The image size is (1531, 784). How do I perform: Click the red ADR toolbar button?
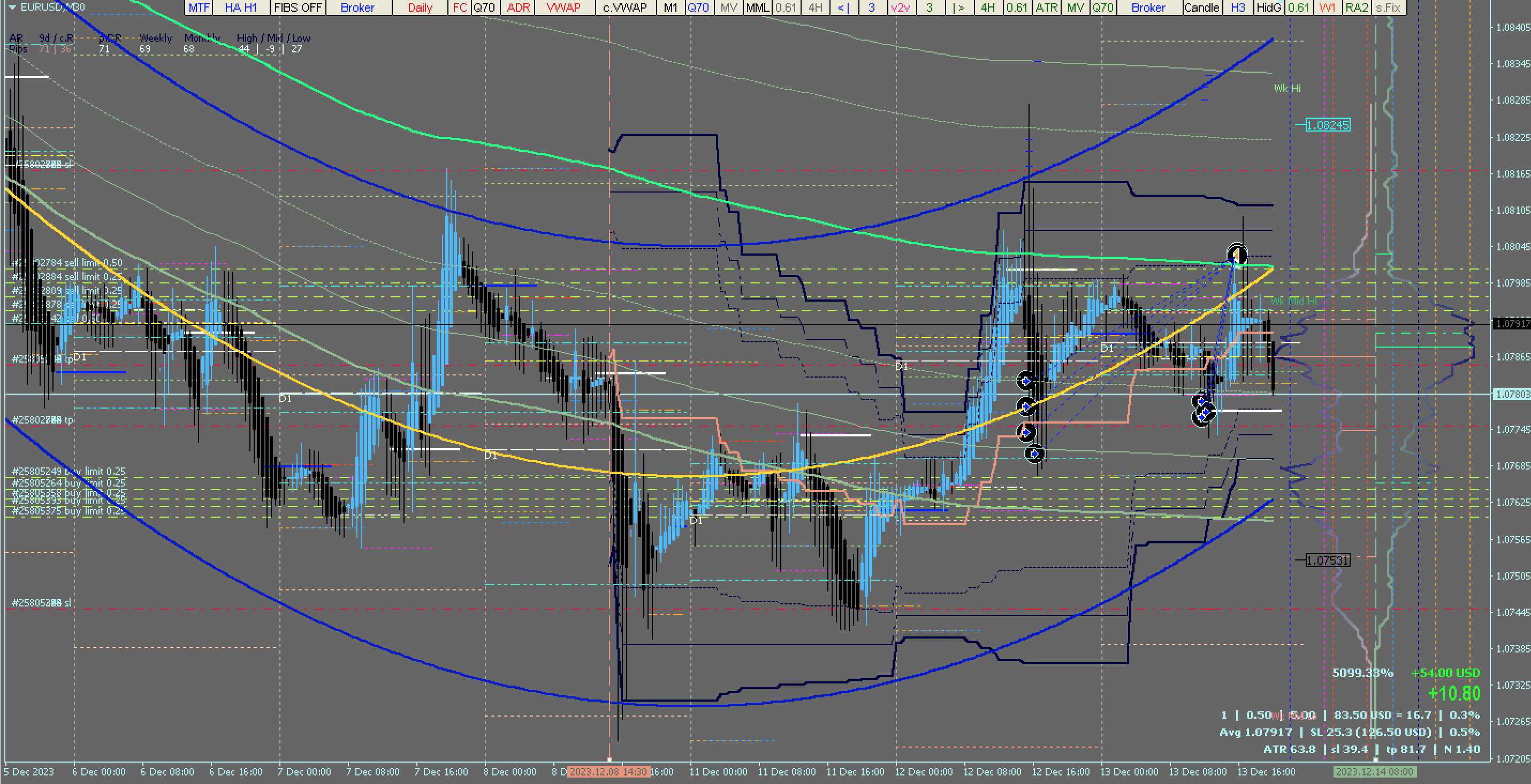pos(518,7)
